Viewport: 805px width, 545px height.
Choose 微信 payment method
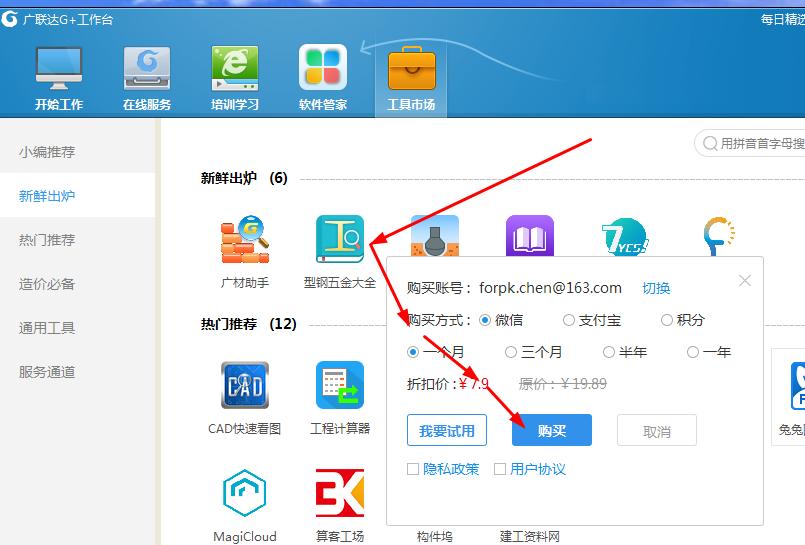pos(485,320)
